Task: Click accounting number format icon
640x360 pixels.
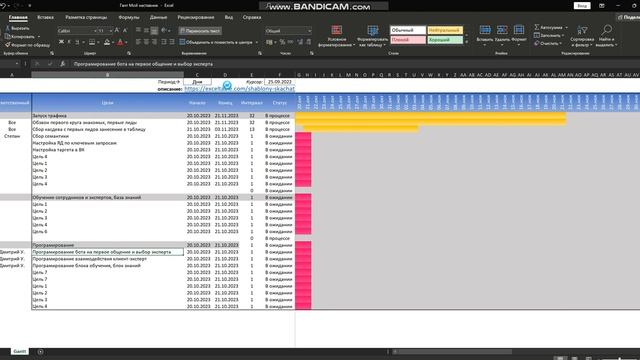Action: [x=269, y=42]
